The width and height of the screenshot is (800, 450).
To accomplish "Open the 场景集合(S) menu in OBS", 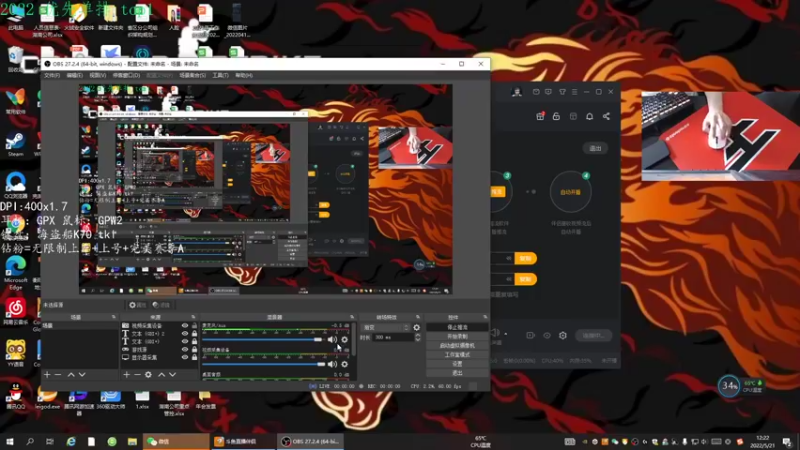I will pos(192,76).
